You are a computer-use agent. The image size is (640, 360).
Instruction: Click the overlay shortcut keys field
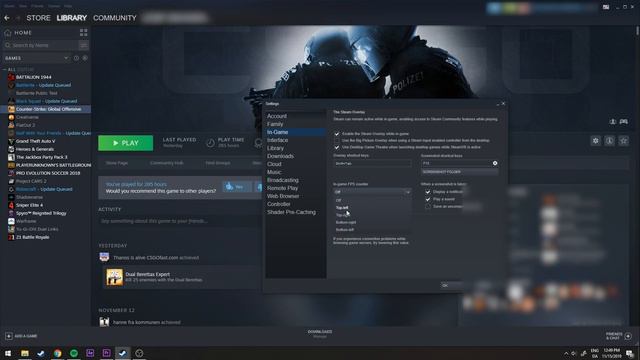[372, 163]
